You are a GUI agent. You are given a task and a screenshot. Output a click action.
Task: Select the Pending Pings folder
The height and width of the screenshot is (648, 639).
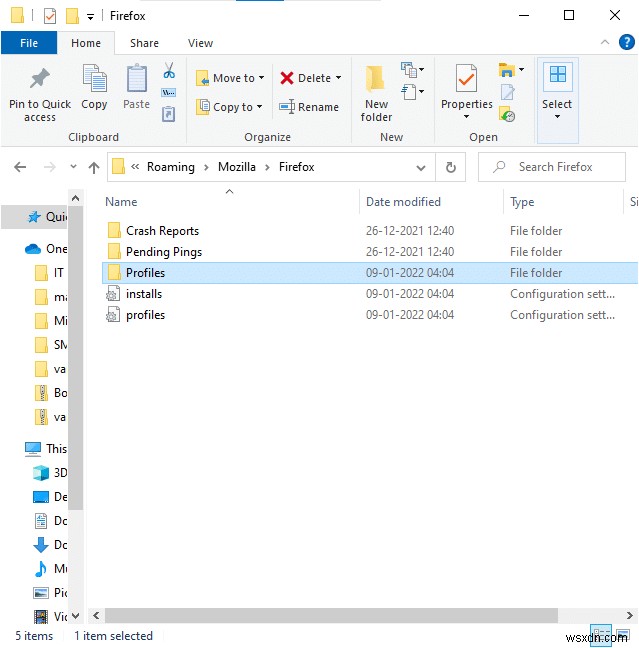pos(164,252)
